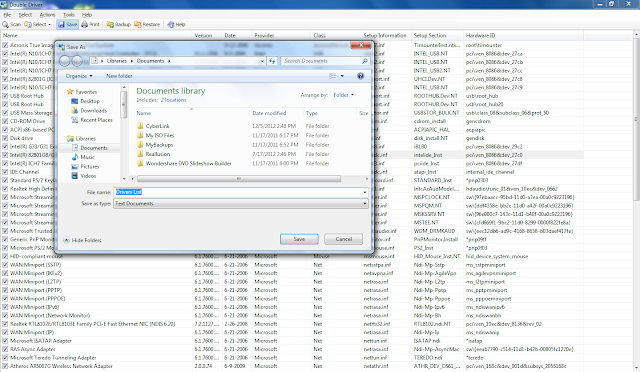Open Select toolbar dropdown arrow

[x=49, y=25]
